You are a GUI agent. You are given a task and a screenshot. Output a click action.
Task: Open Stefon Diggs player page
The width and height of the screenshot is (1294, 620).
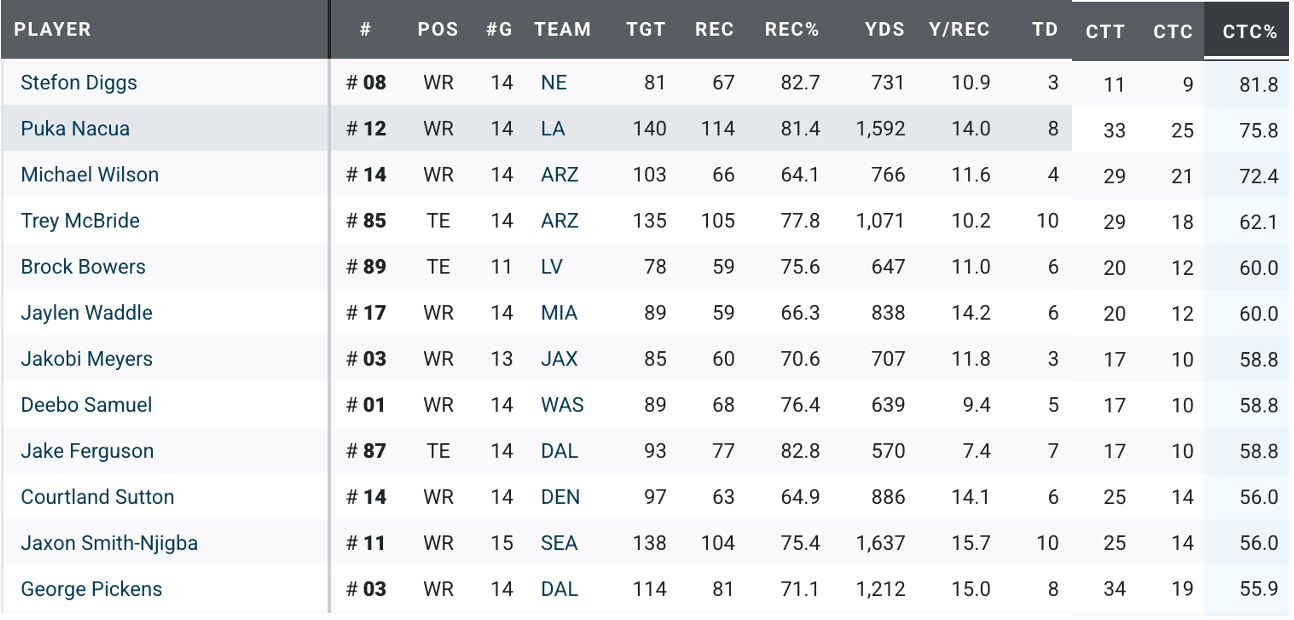click(79, 83)
